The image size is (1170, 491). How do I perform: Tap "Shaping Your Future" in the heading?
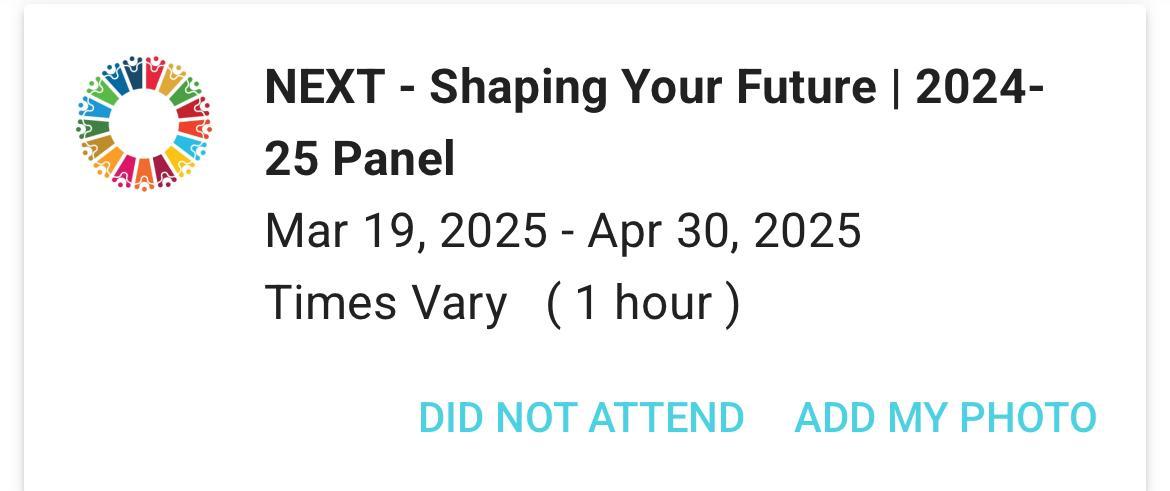[653, 88]
